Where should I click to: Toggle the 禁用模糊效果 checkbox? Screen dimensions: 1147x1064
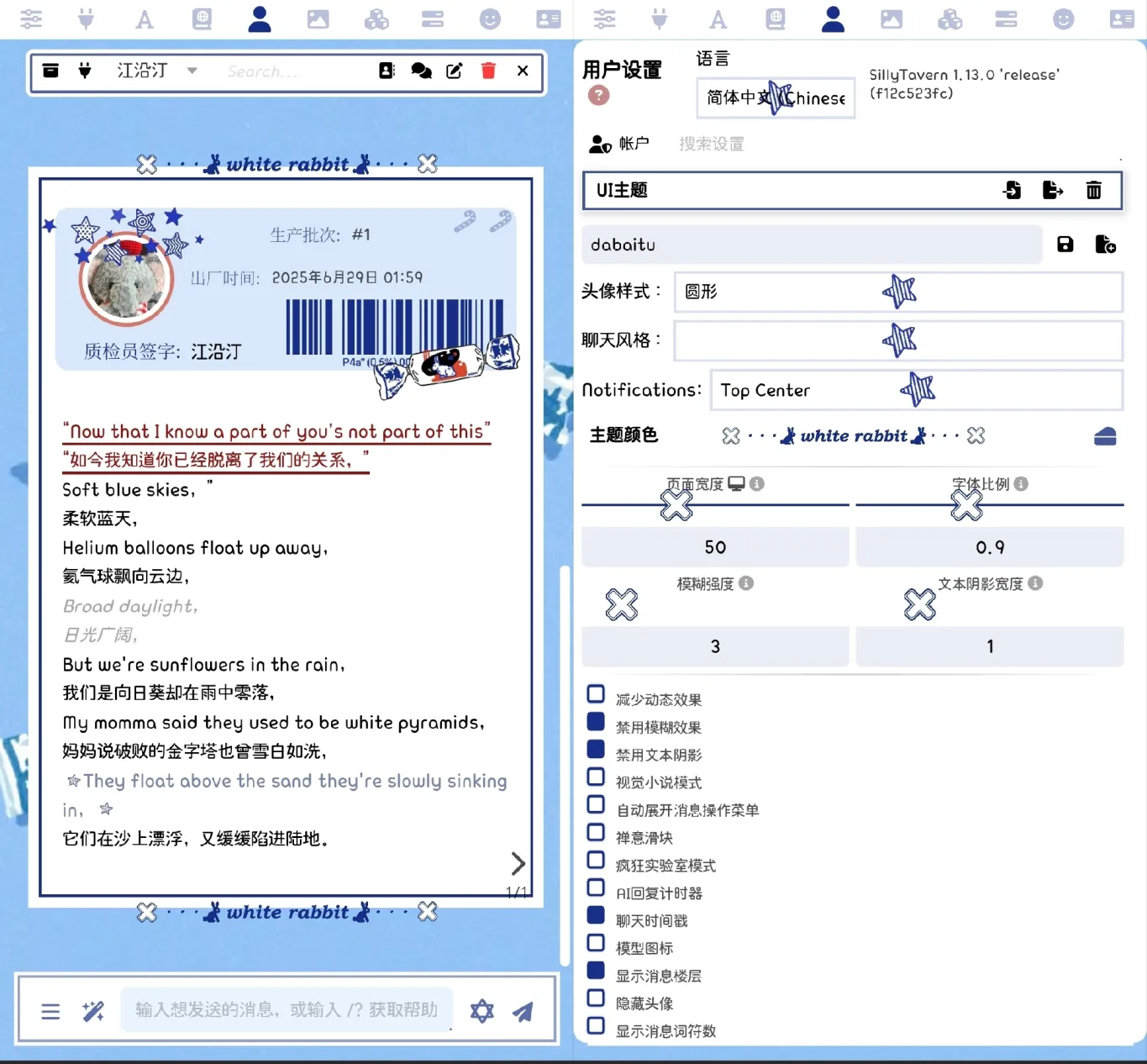(596, 722)
